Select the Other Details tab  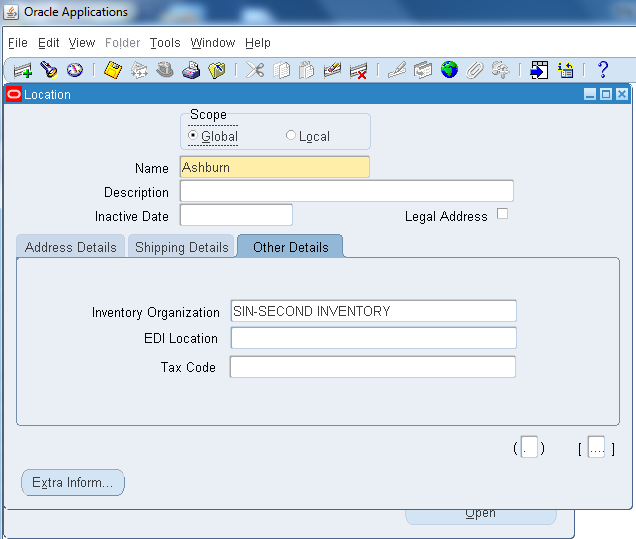(x=290, y=247)
